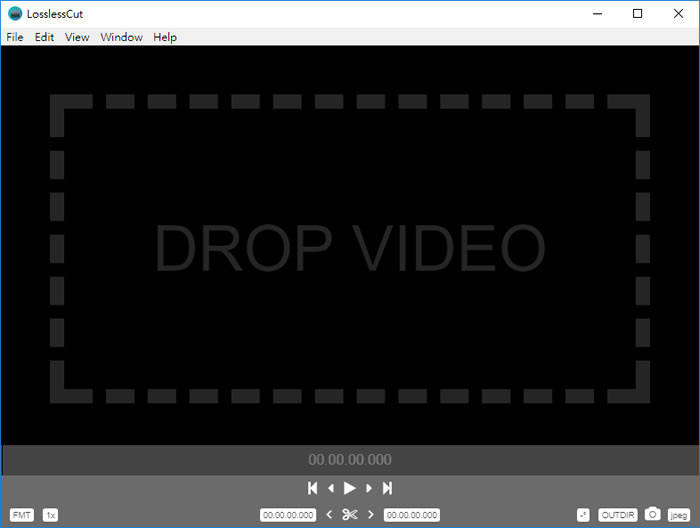
Task: Open the Edit menu
Action: (44, 37)
